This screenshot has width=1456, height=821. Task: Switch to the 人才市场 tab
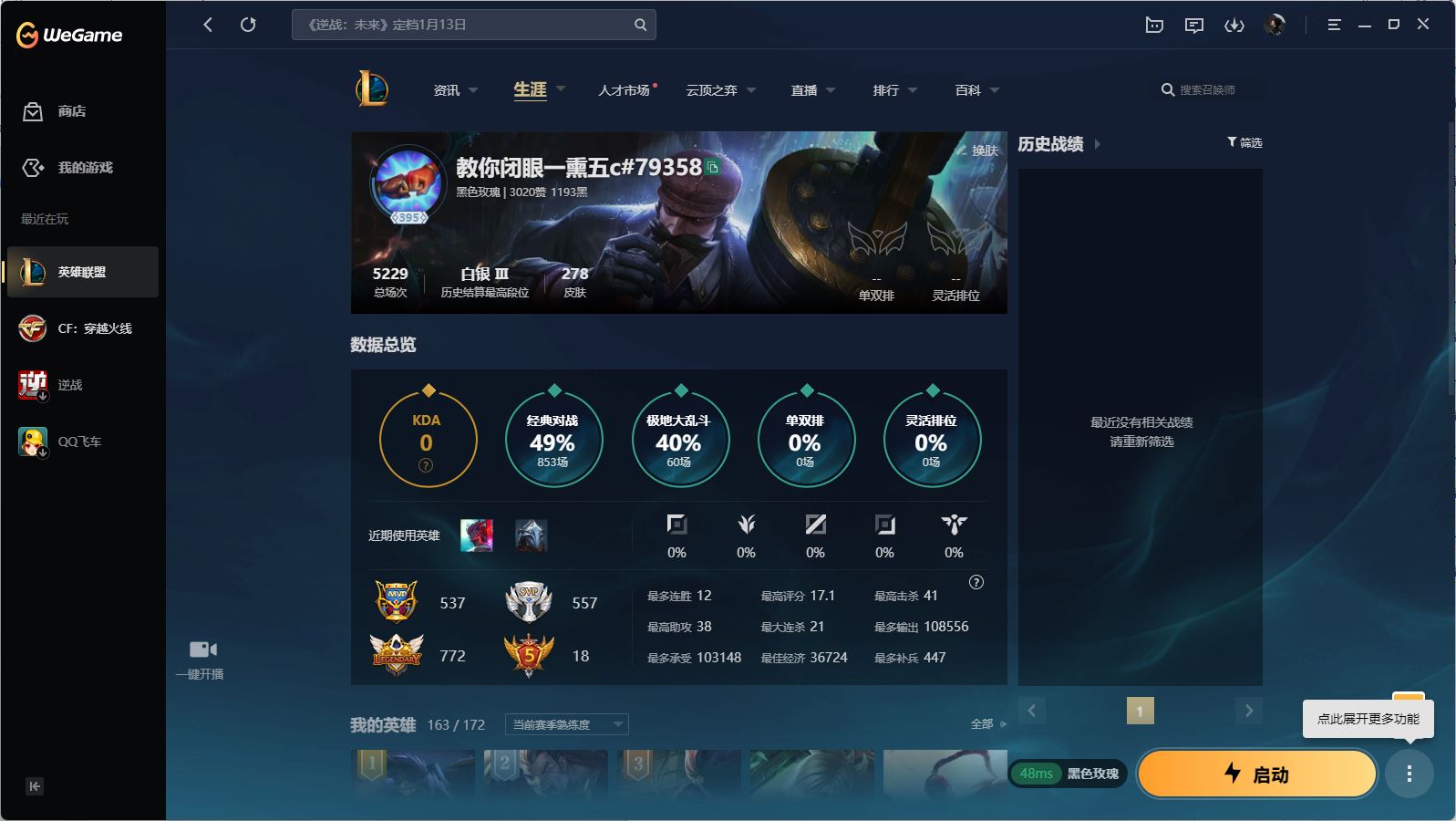click(625, 90)
